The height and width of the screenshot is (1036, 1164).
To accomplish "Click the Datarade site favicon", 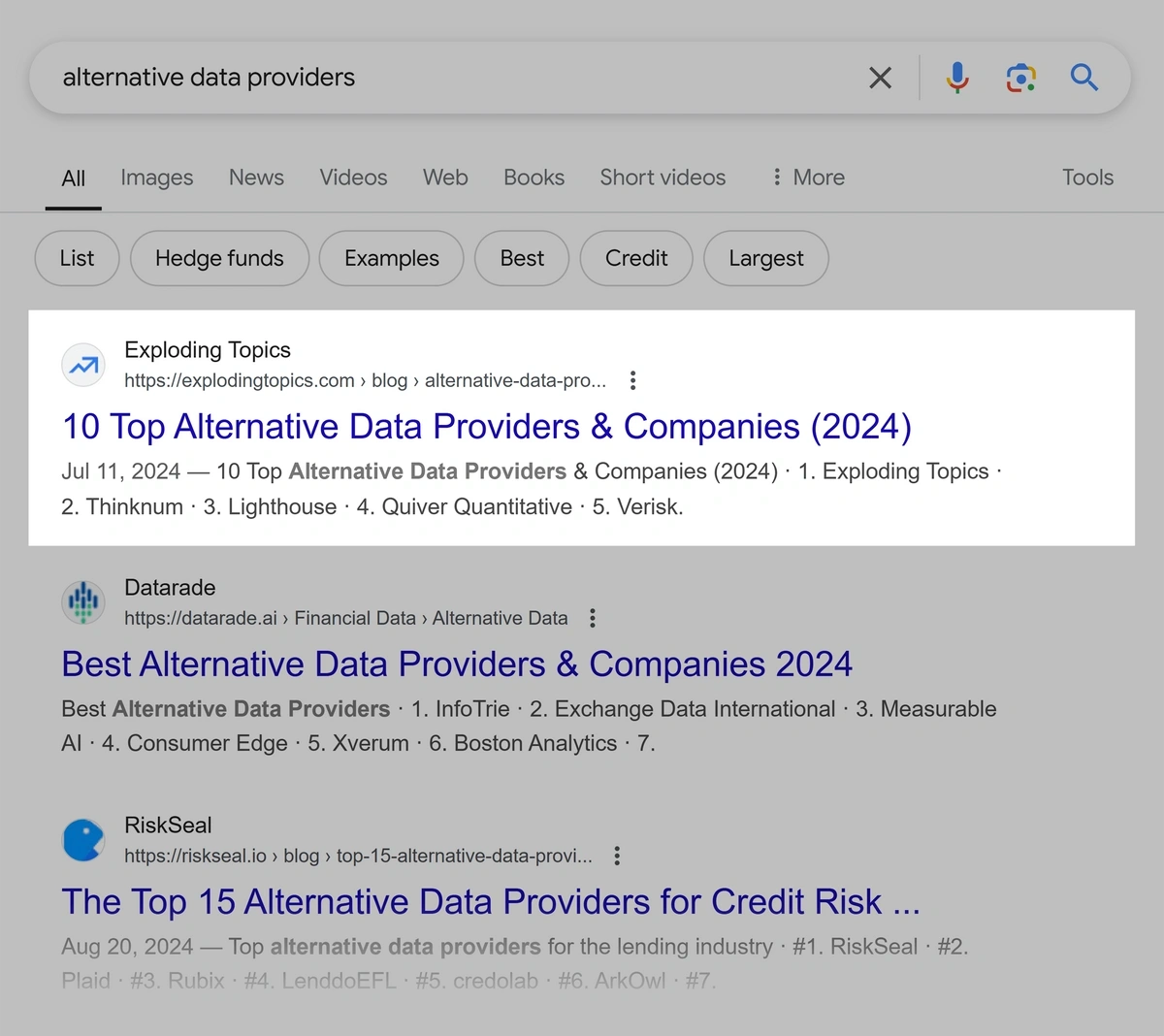I will 83,603.
